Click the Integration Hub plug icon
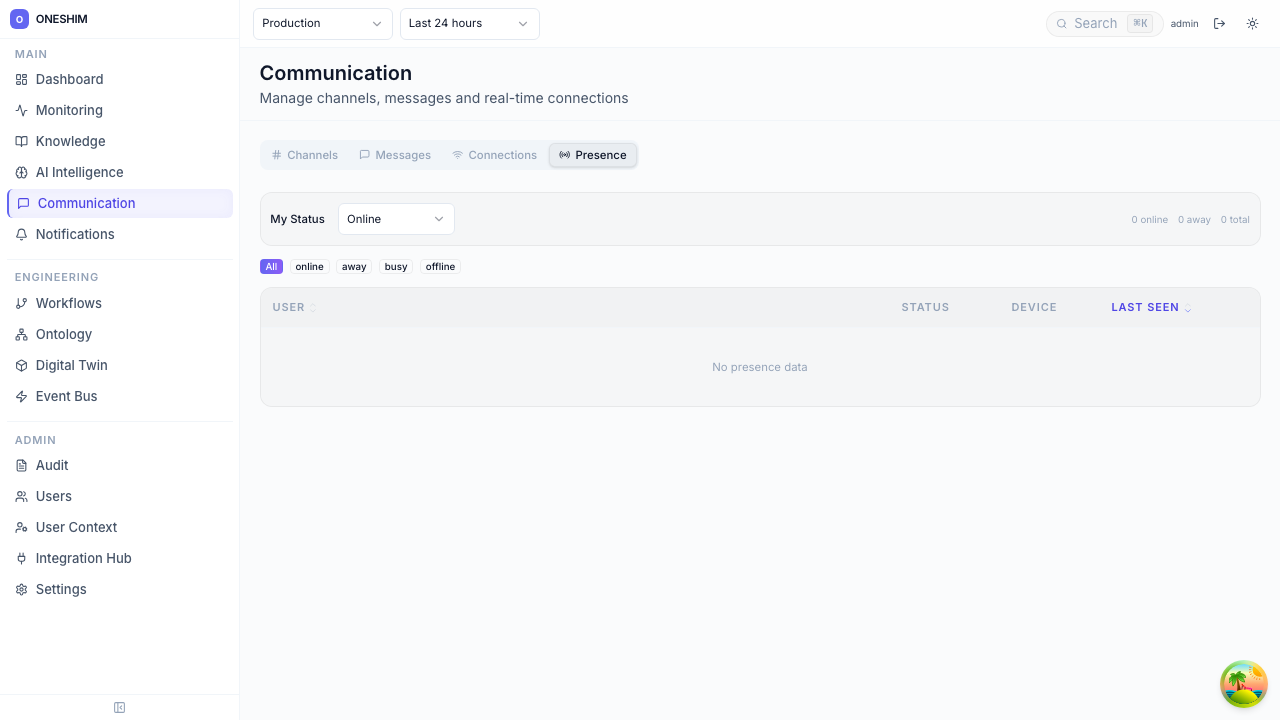The image size is (1280, 720). pyautogui.click(x=22, y=559)
